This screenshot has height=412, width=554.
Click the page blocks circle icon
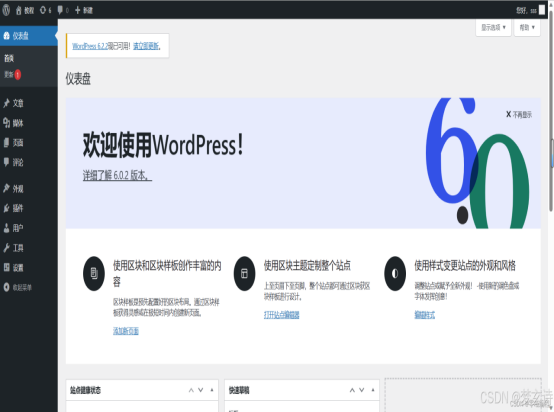94,273
